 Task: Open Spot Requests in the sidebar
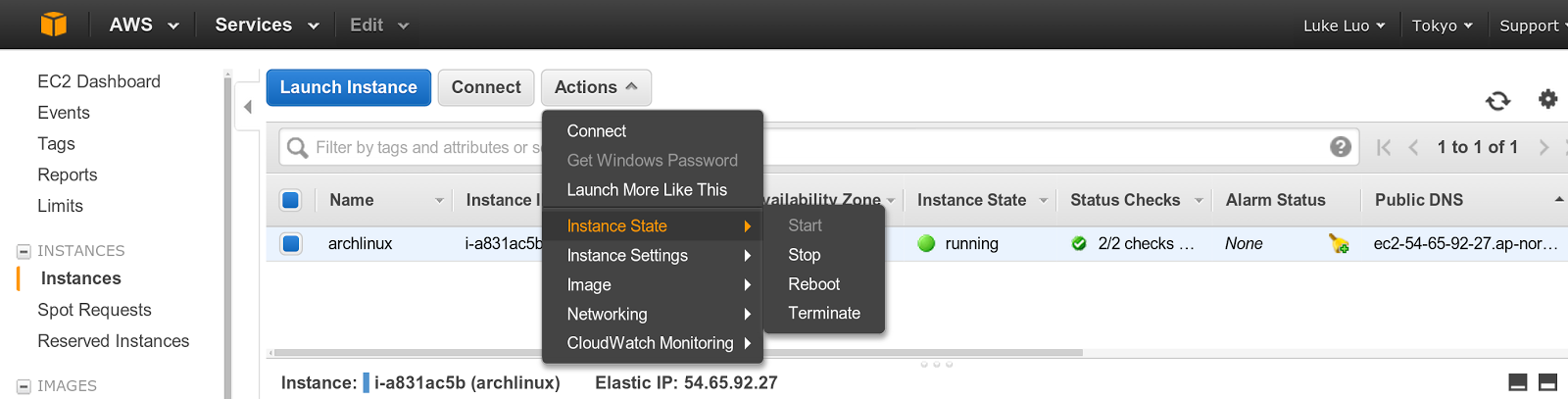tap(94, 310)
